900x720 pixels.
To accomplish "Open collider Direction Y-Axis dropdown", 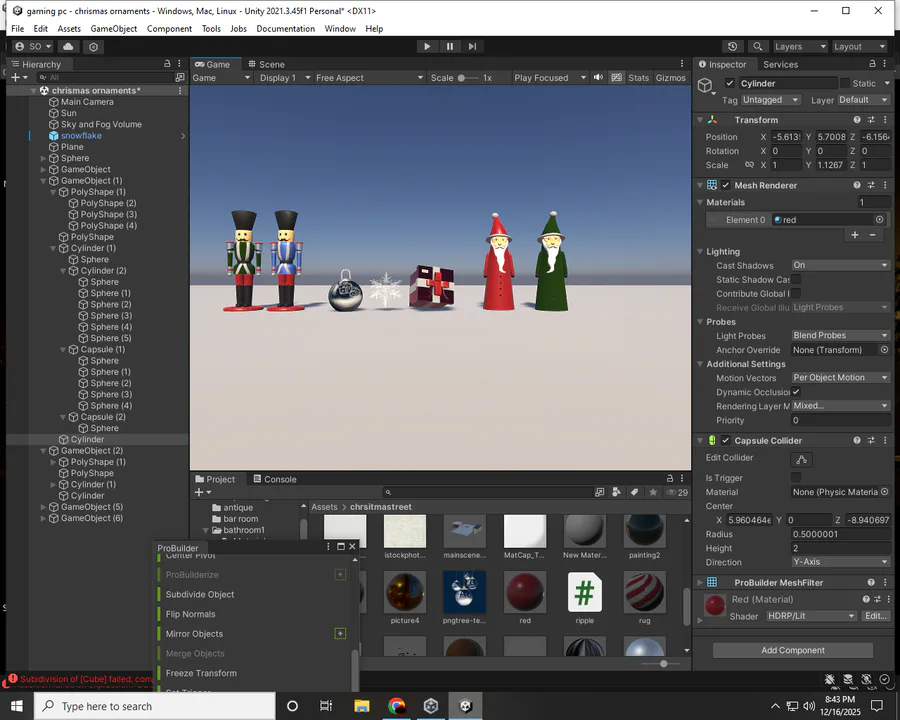I will 840,562.
